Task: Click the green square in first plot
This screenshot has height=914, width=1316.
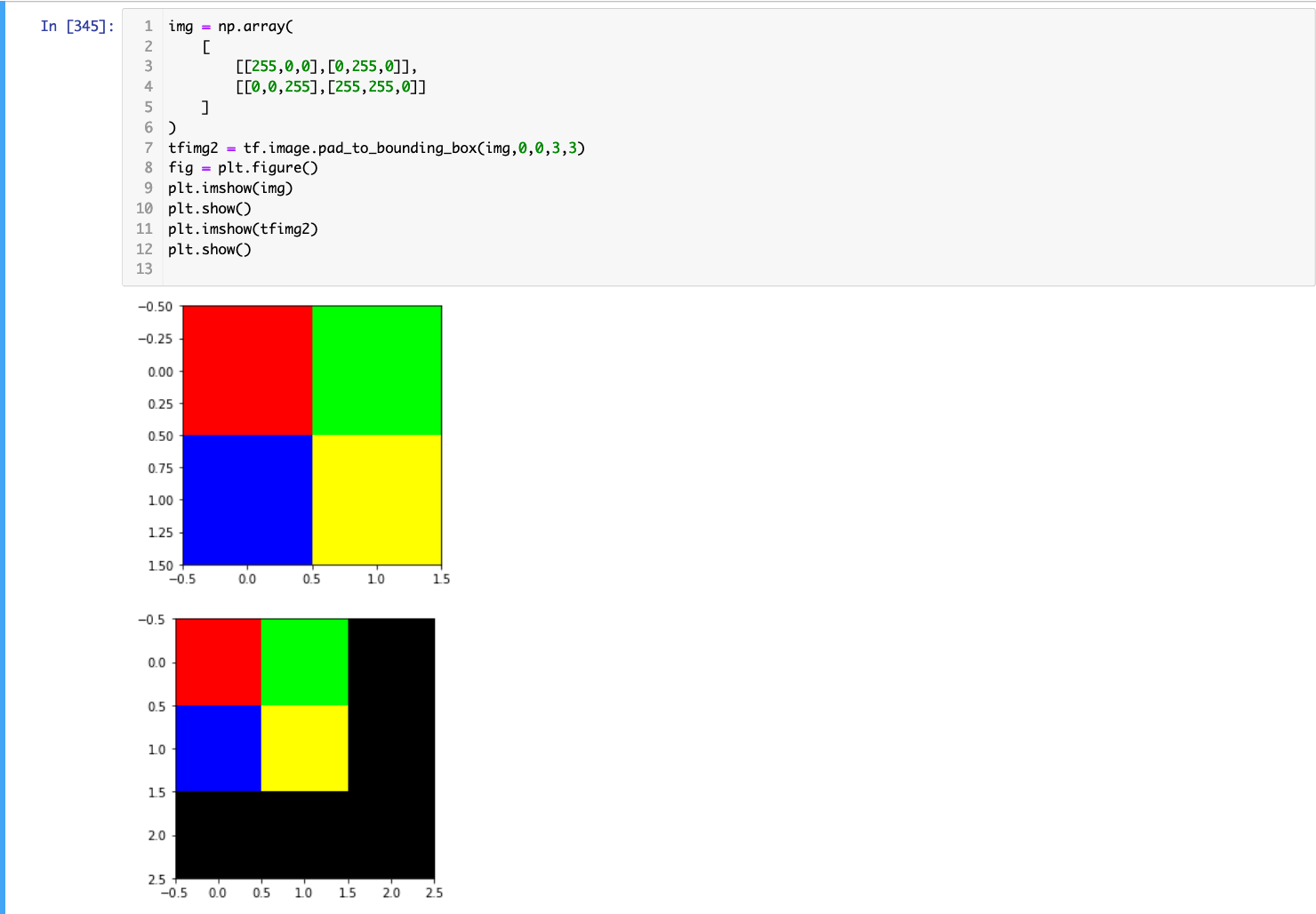Action: pyautogui.click(x=377, y=371)
